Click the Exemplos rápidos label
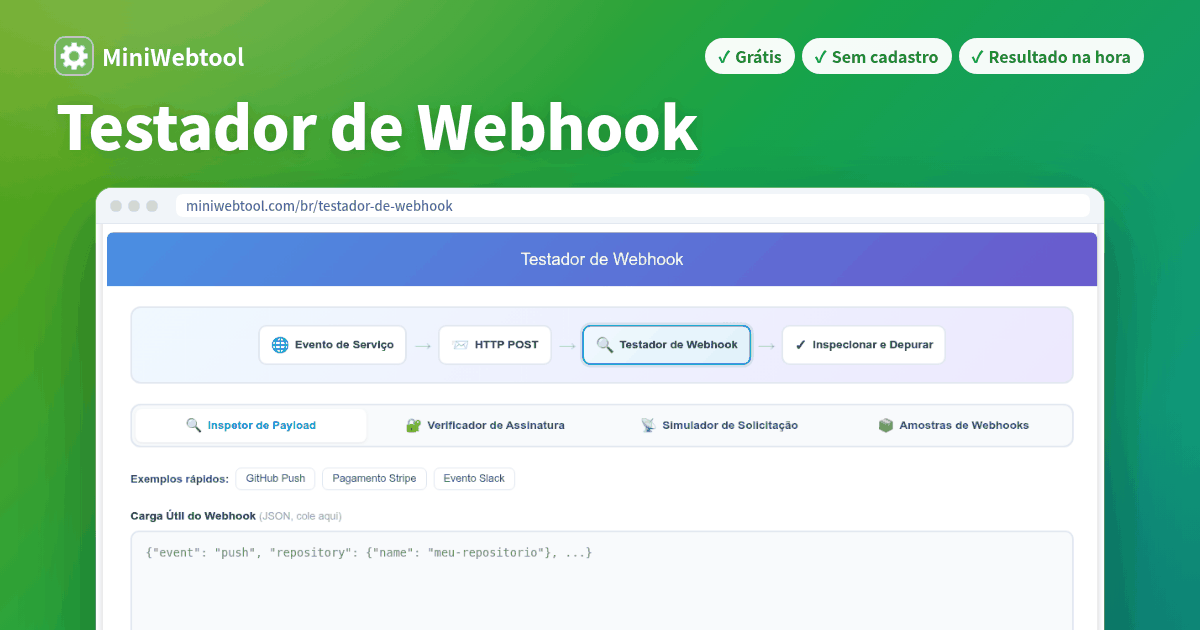 180,479
